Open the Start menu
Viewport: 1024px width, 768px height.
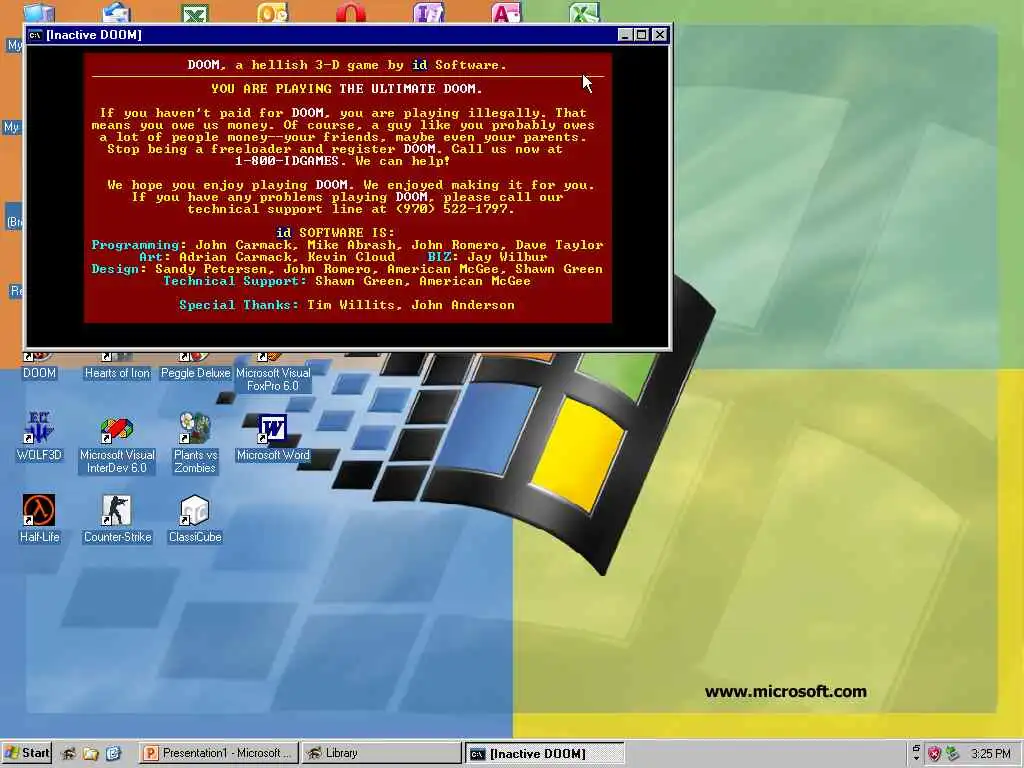pos(27,753)
